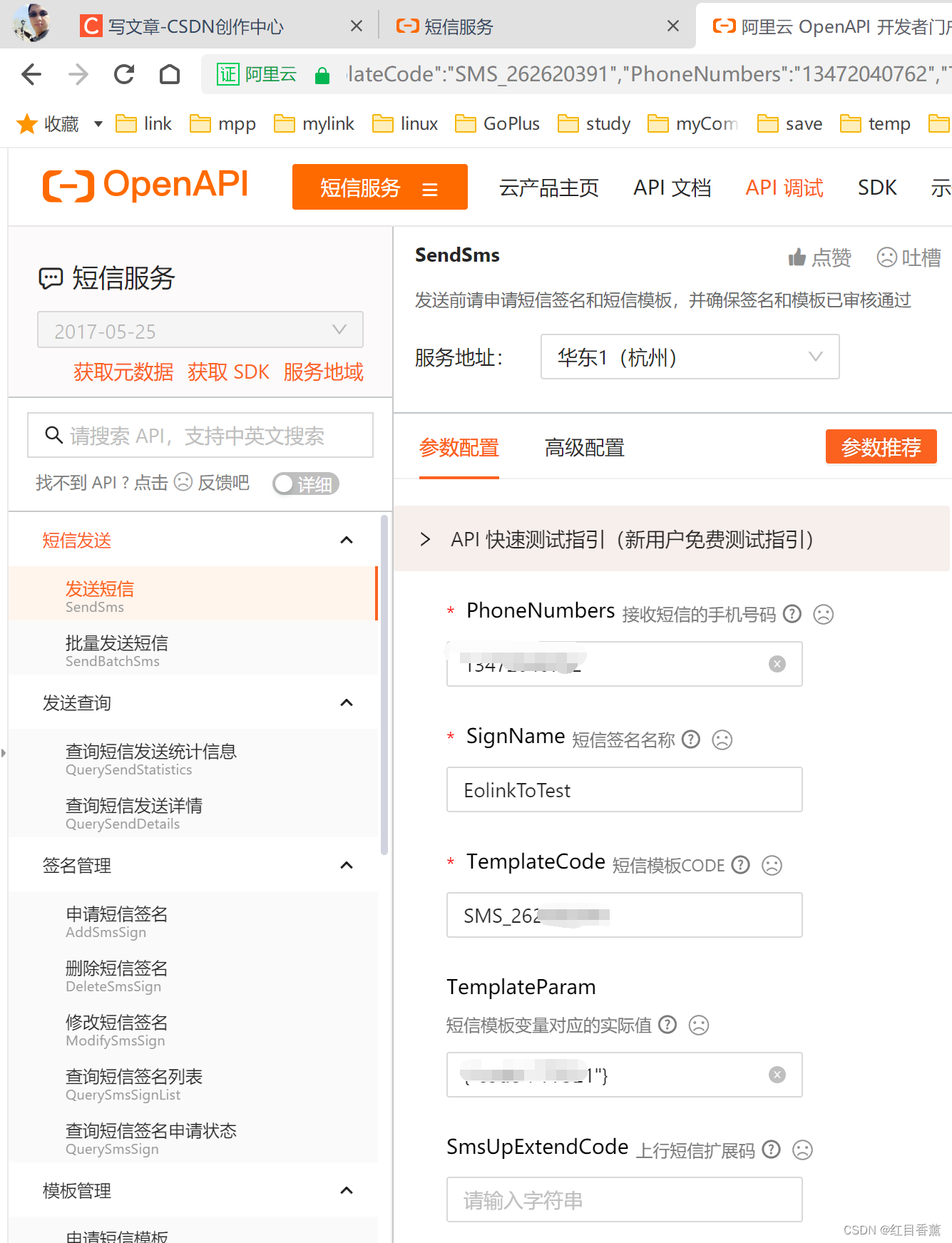The width and height of the screenshot is (952, 1243).
Task: Open the linux bookmark folder
Action: pyautogui.click(x=405, y=124)
